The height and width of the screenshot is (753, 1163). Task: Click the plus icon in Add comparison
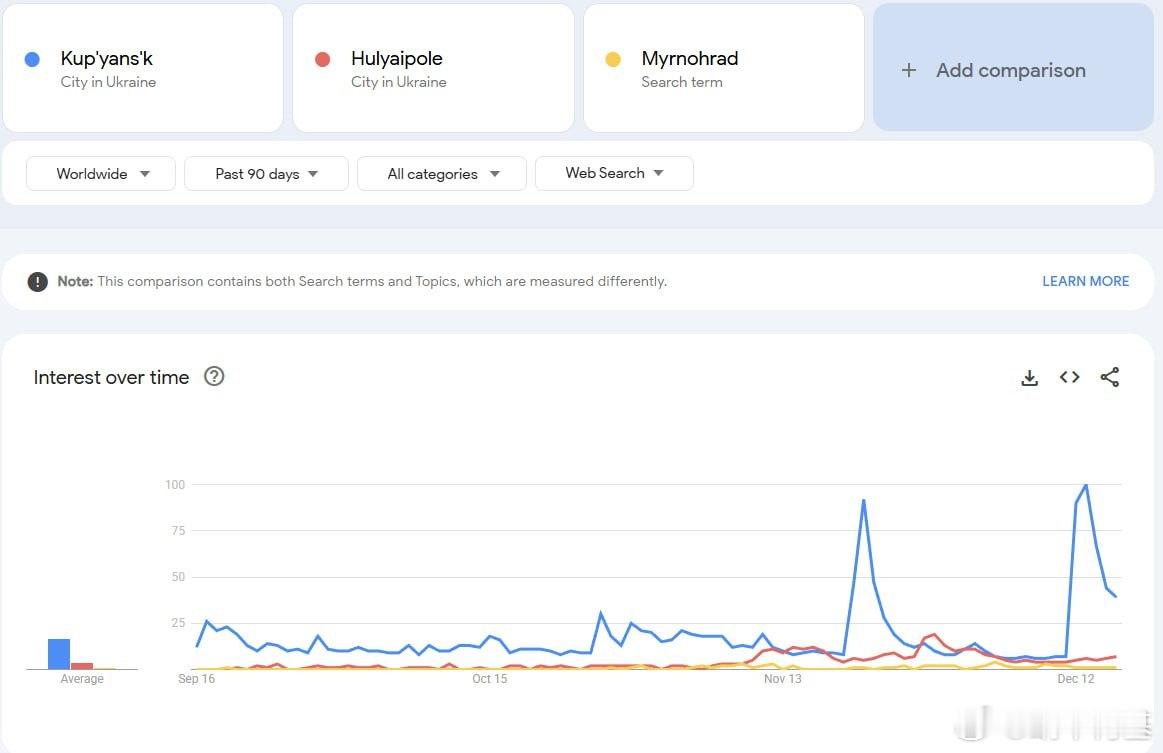pyautogui.click(x=908, y=70)
